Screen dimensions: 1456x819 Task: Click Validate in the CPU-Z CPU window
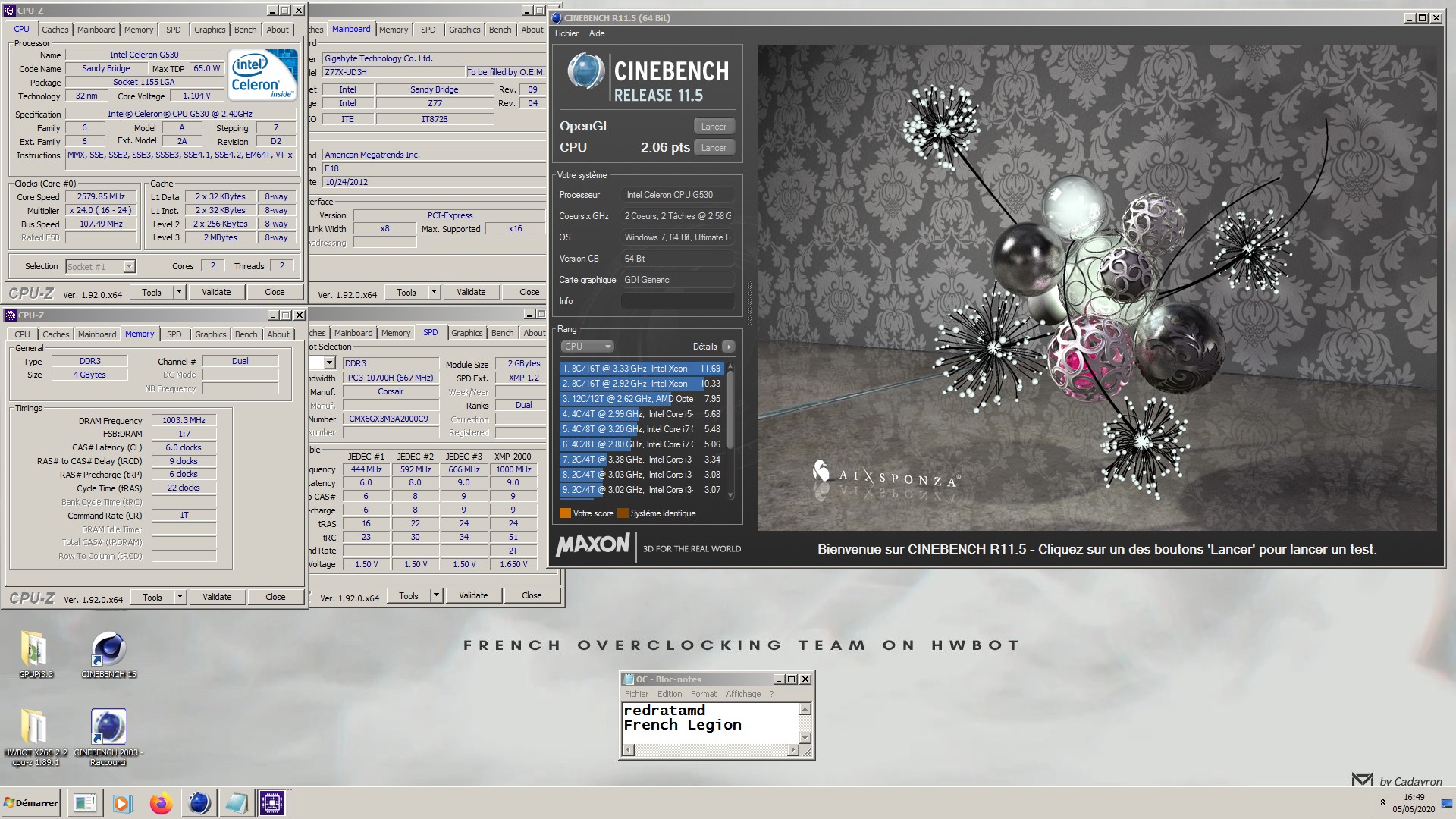click(216, 292)
